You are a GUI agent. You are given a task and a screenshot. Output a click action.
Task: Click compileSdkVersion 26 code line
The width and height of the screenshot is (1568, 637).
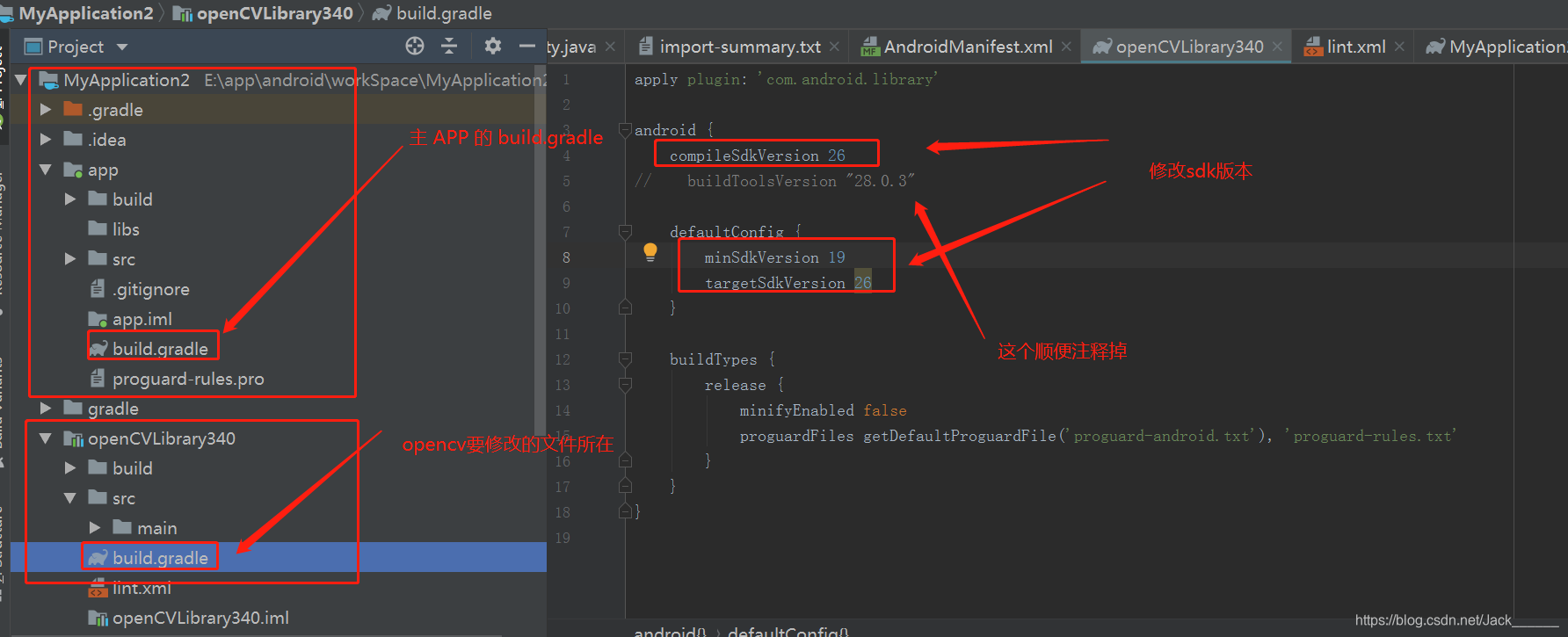757,156
